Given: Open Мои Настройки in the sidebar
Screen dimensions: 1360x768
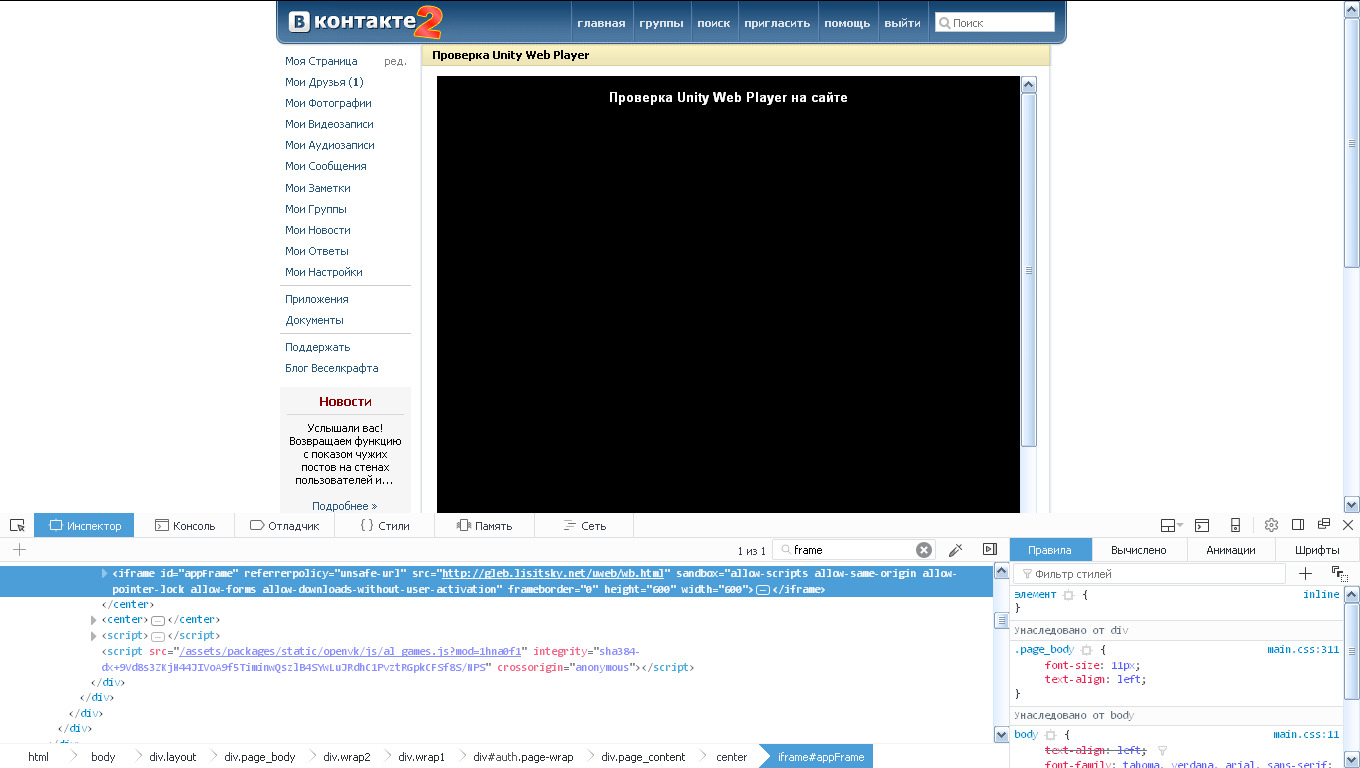Looking at the screenshot, I should (324, 272).
